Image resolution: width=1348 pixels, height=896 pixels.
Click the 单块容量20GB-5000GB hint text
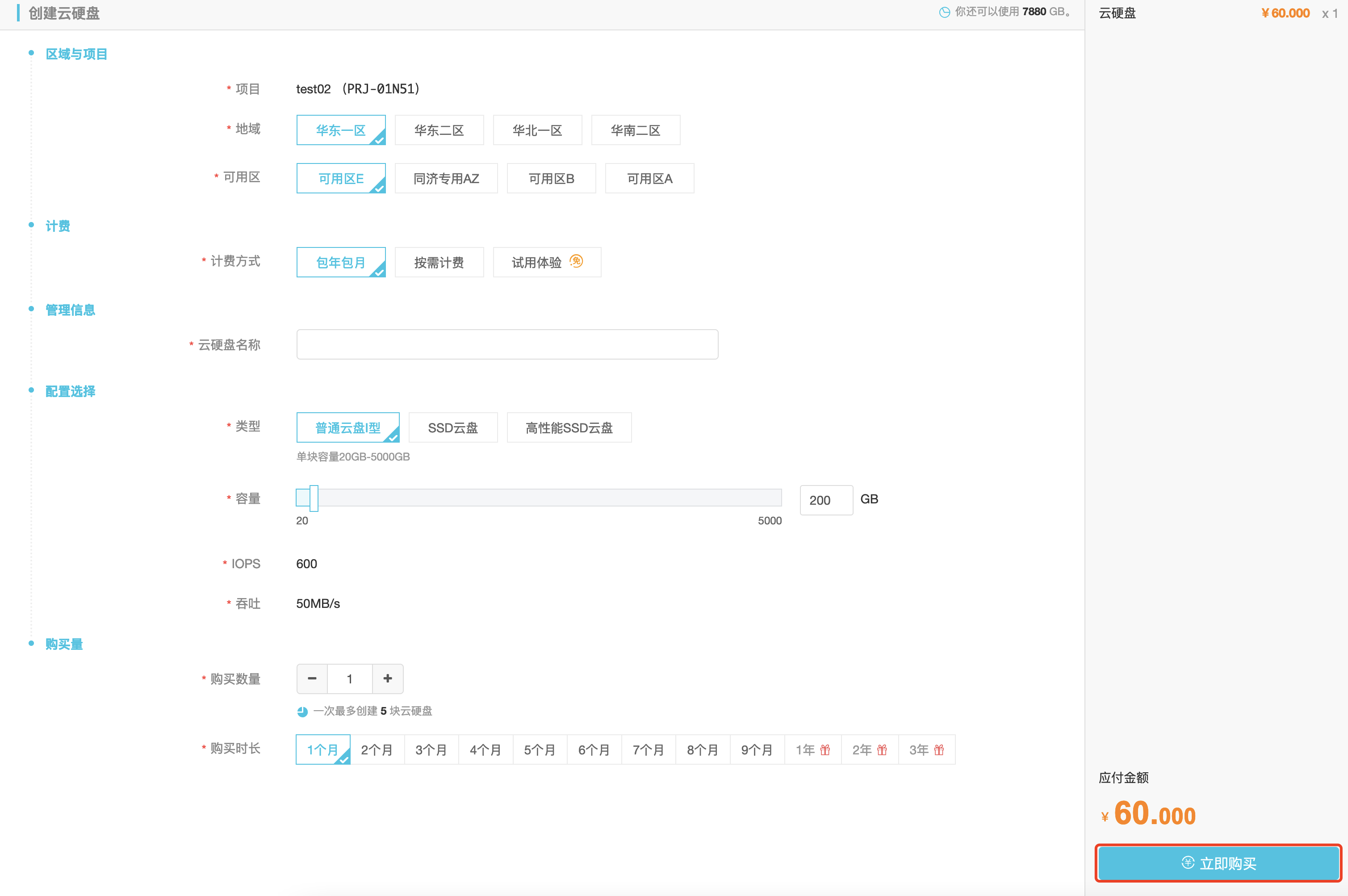click(352, 456)
